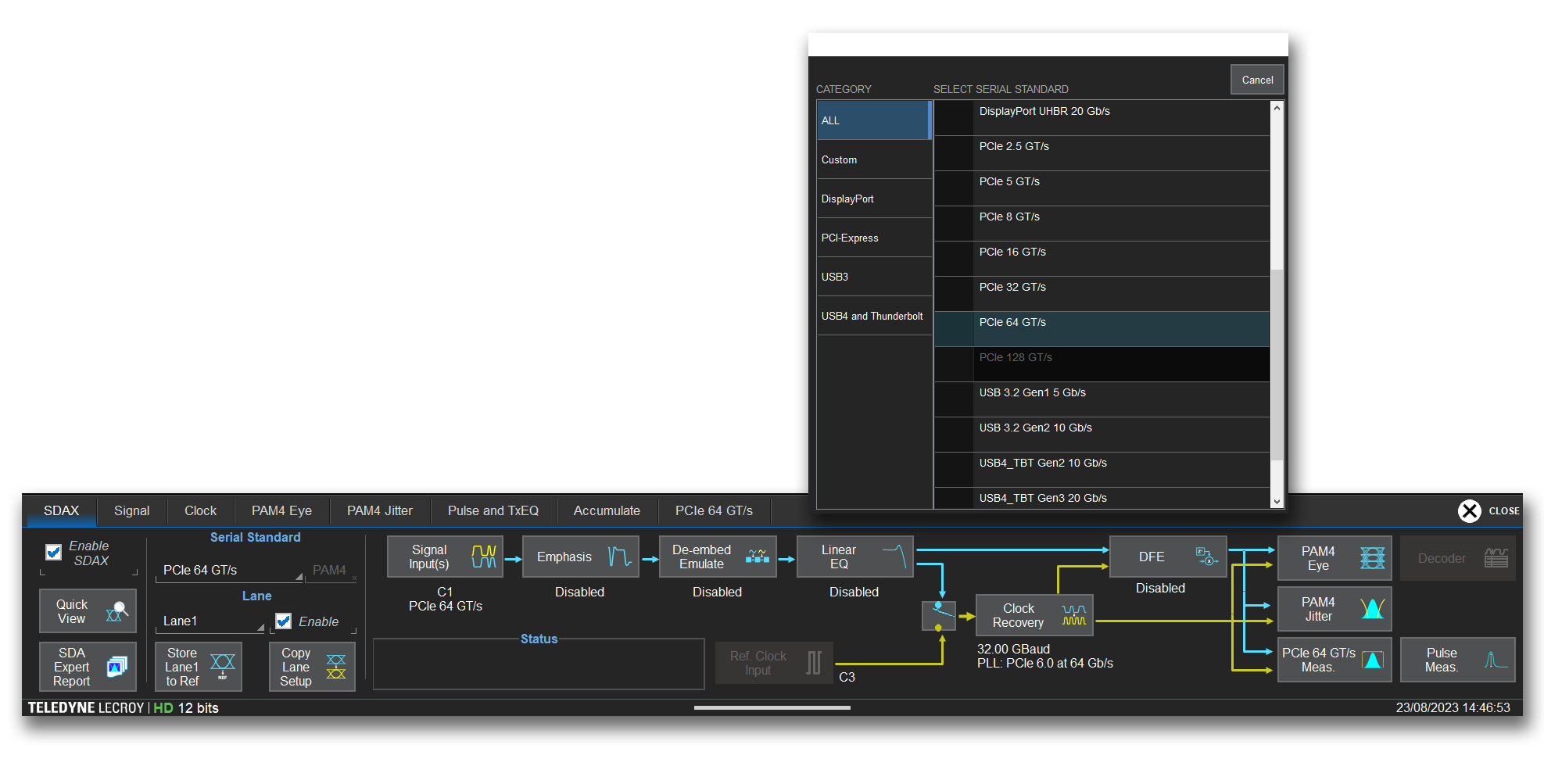
Task: Toggle the clock source switch icon
Action: [x=939, y=616]
